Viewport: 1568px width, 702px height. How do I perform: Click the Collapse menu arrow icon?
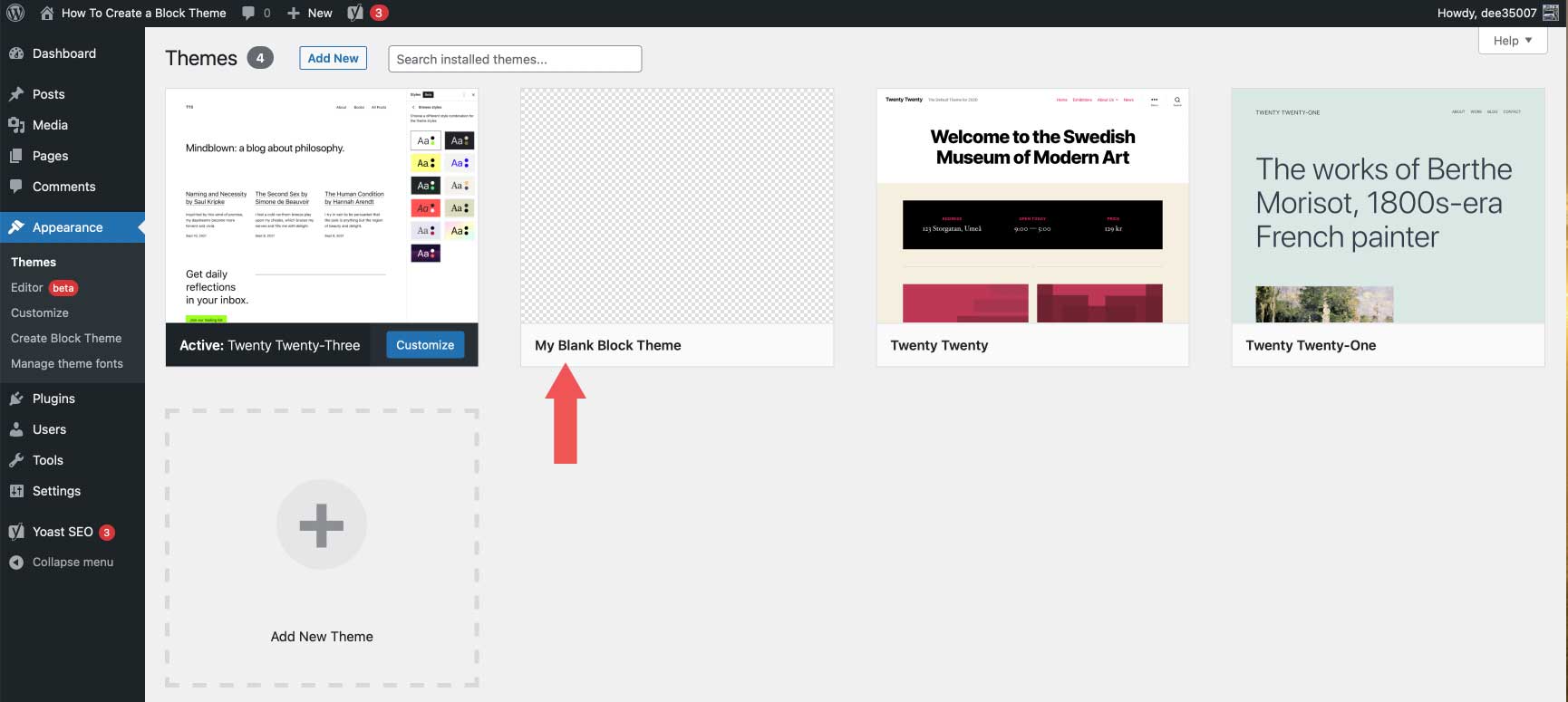click(16, 563)
